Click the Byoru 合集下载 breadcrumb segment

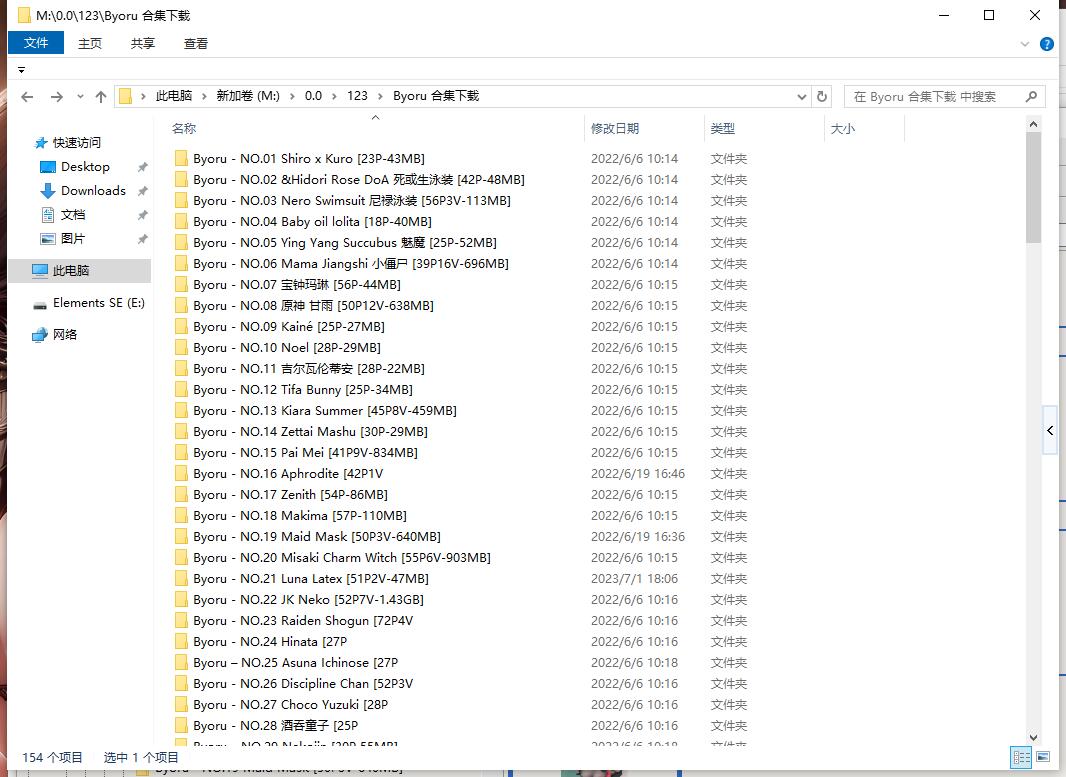[436, 96]
